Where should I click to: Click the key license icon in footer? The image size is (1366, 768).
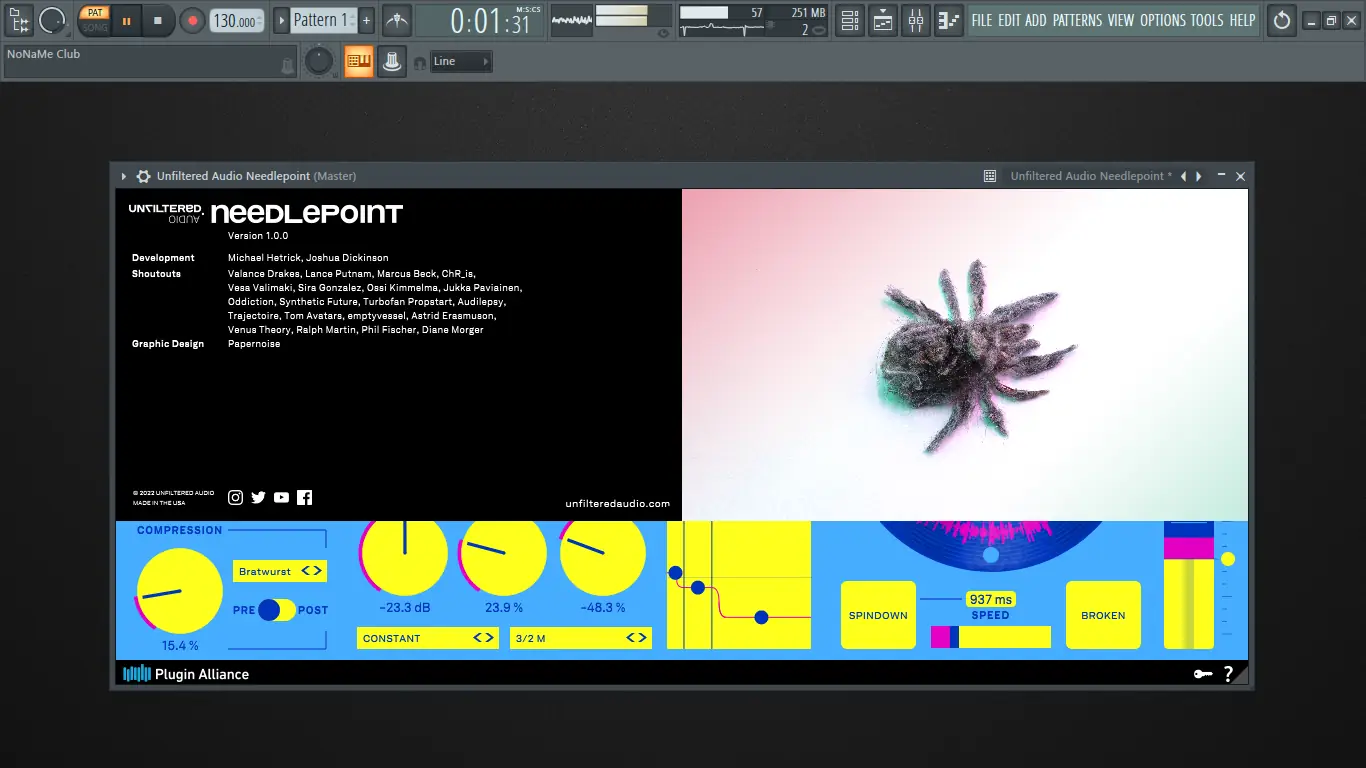tap(1202, 674)
